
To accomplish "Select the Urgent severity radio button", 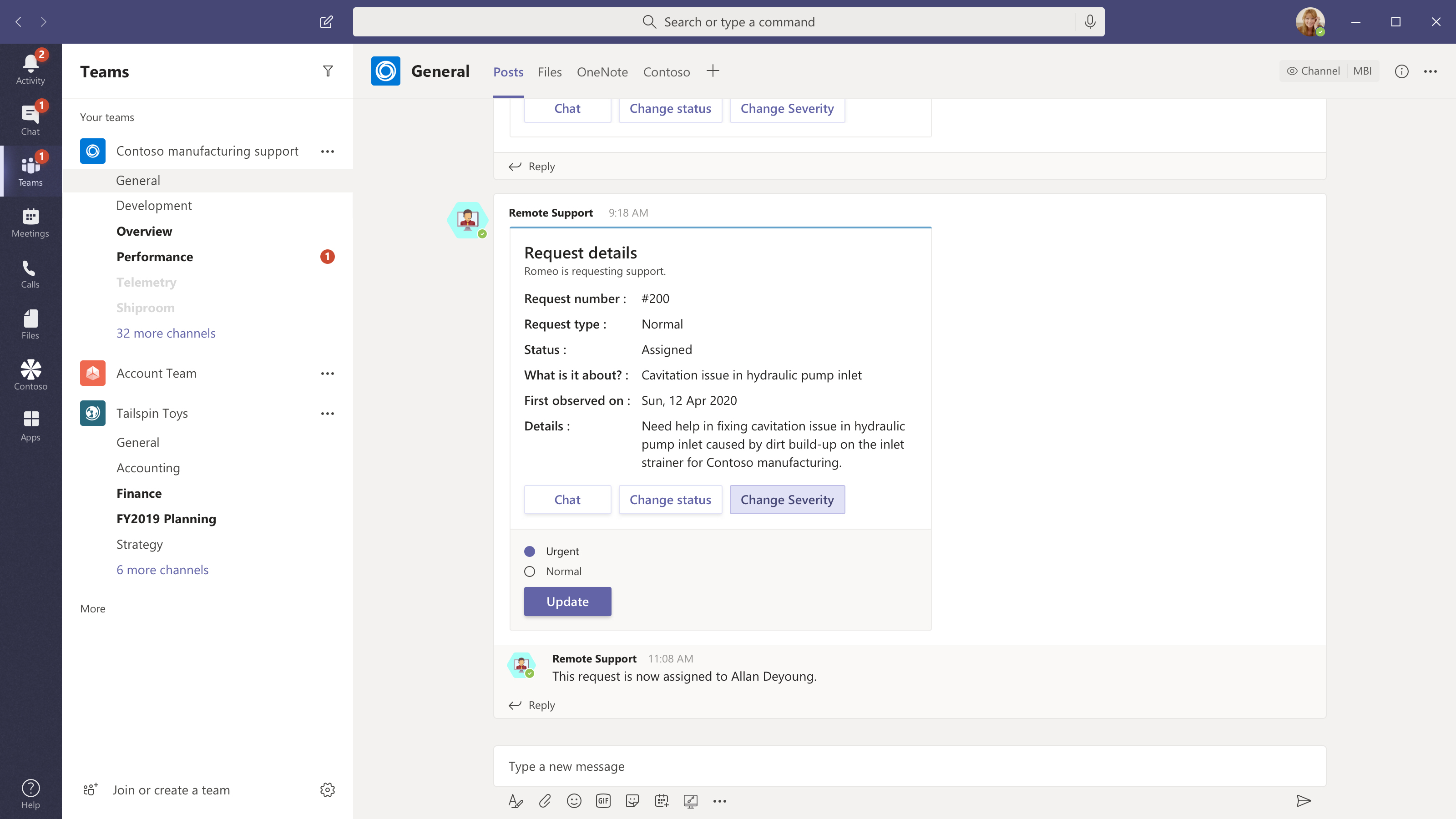I will coord(530,551).
